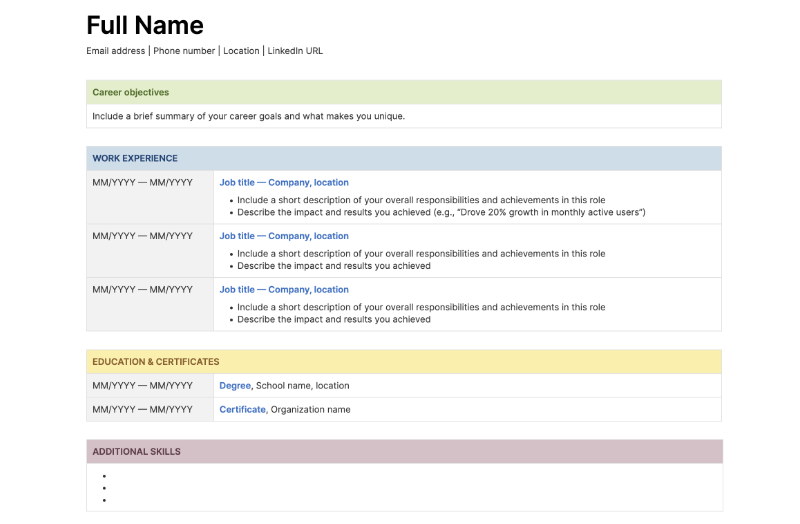
Task: Click the green Career objectives header
Action: point(404,92)
